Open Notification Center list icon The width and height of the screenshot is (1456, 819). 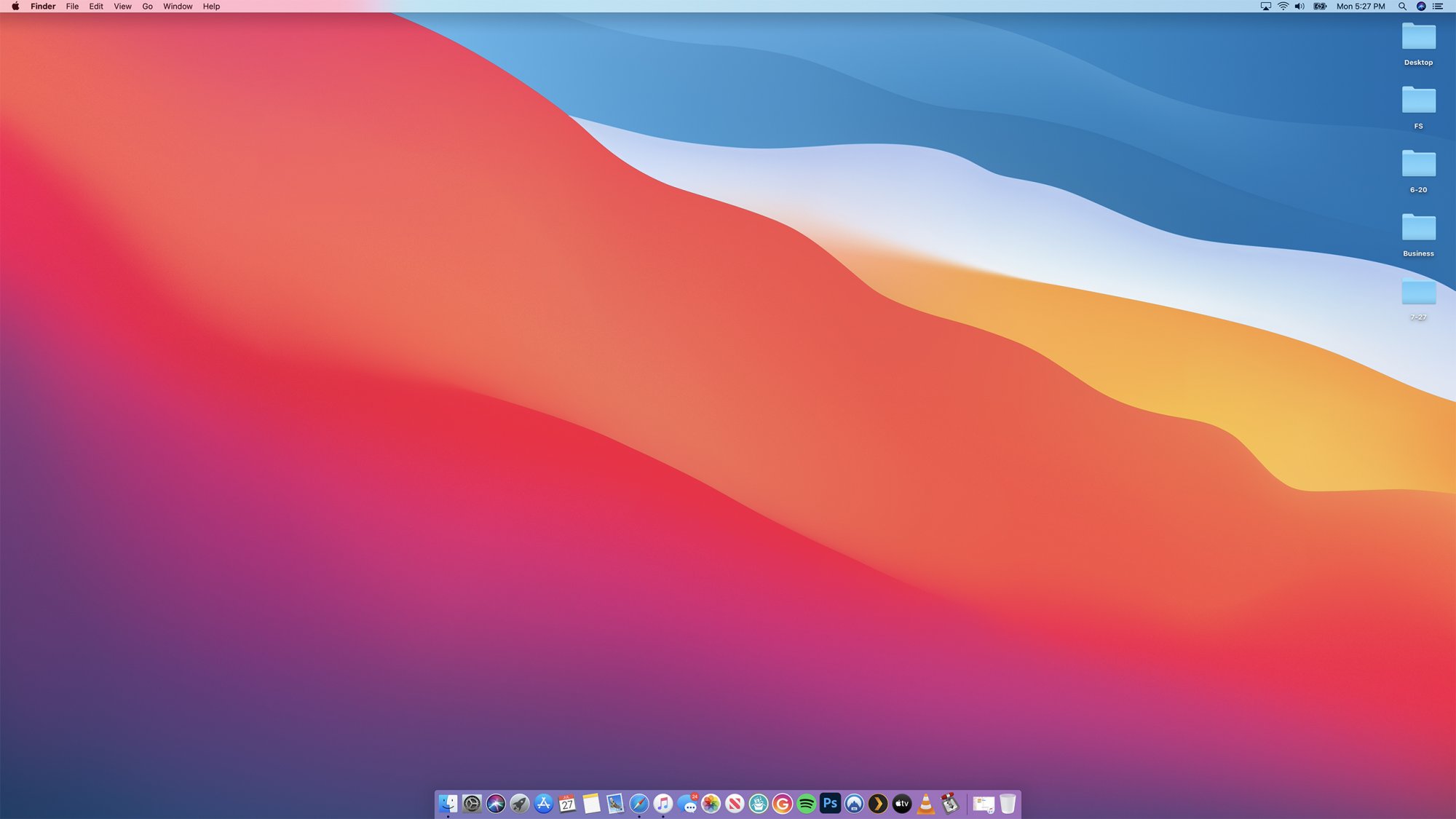click(1438, 7)
